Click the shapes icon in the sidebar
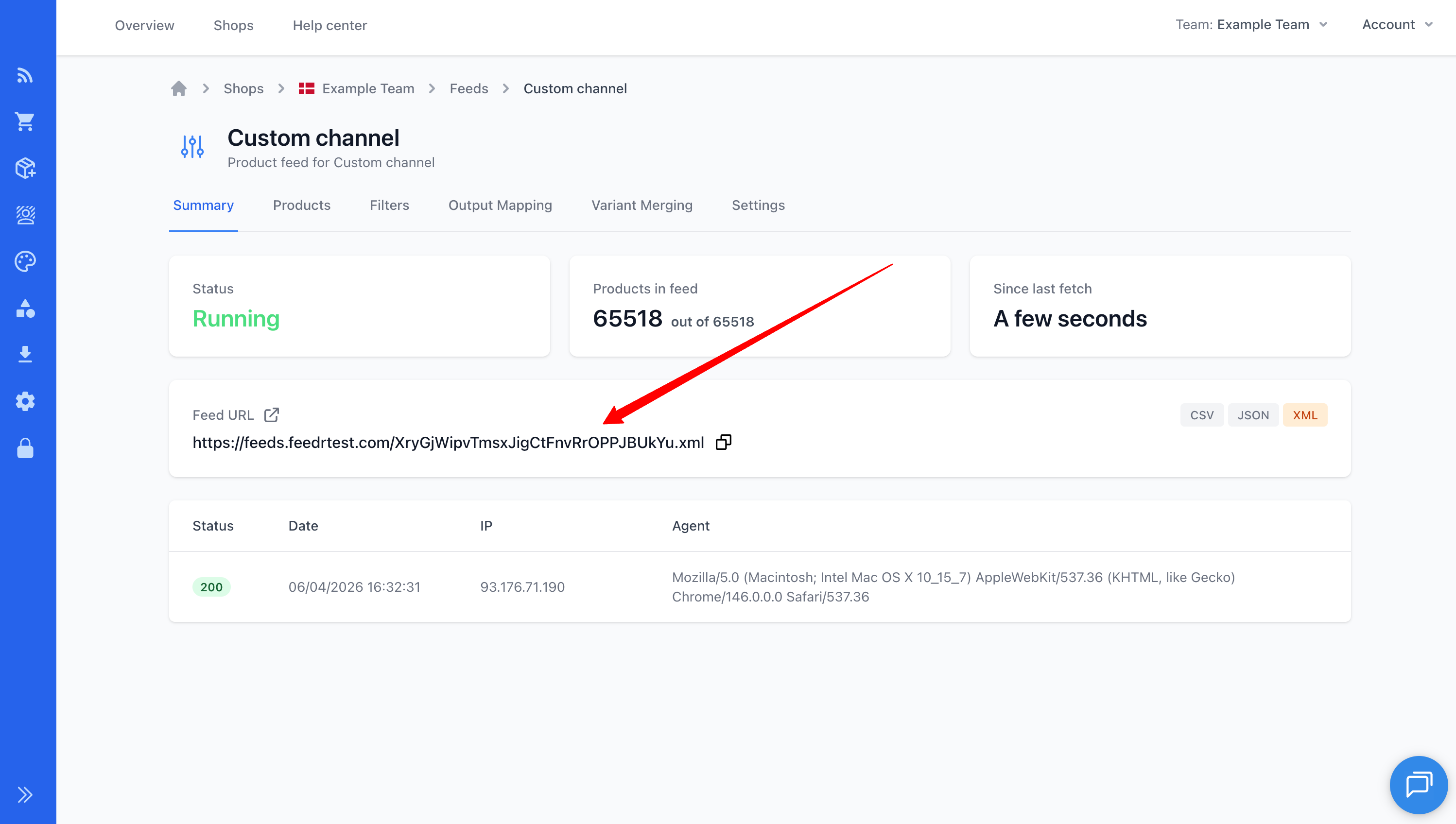The image size is (1456, 824). pos(25,309)
